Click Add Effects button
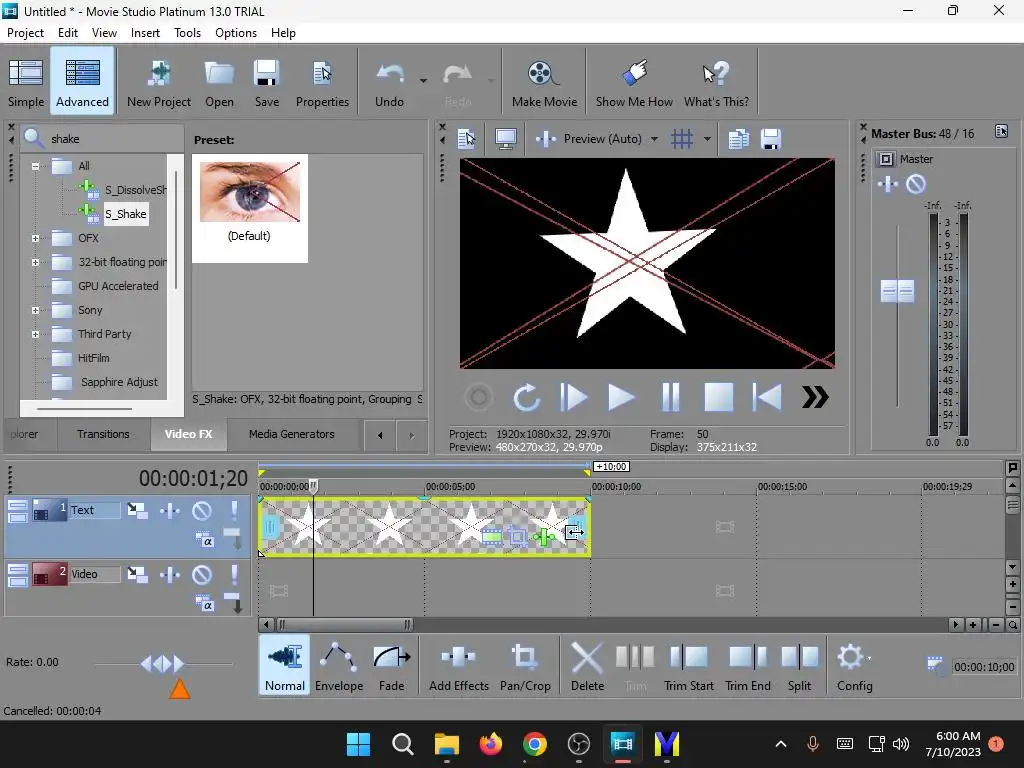Viewport: 1024px width, 768px height. pos(458,666)
